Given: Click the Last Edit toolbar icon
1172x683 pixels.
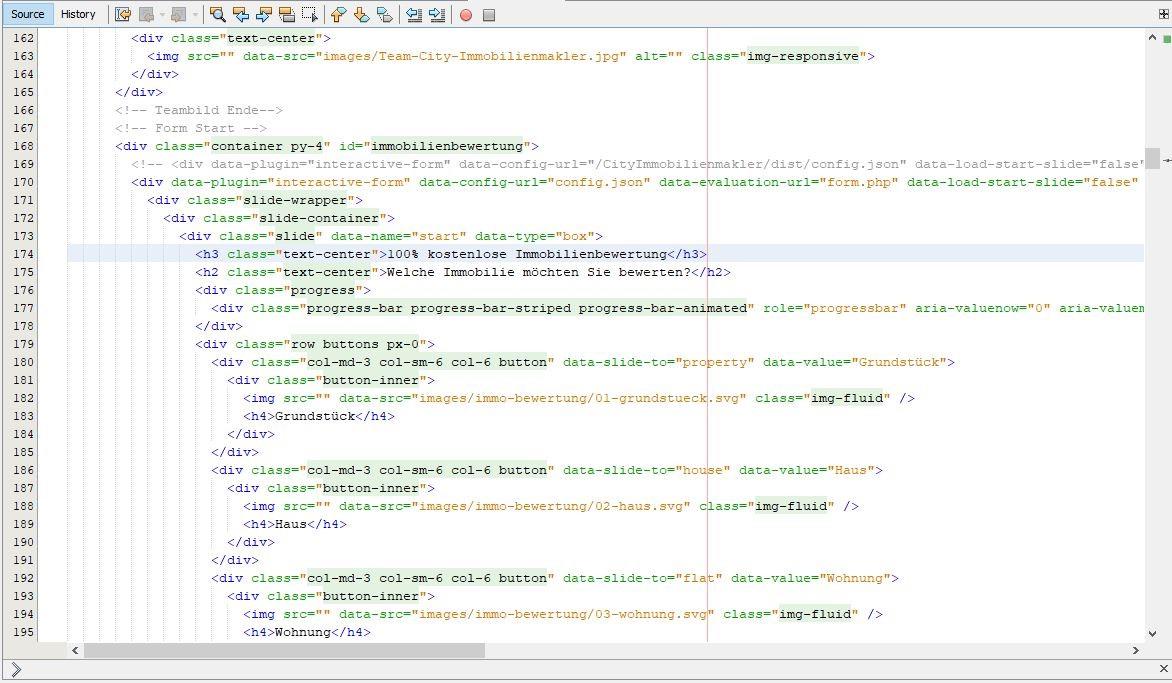Looking at the screenshot, I should [x=123, y=15].
